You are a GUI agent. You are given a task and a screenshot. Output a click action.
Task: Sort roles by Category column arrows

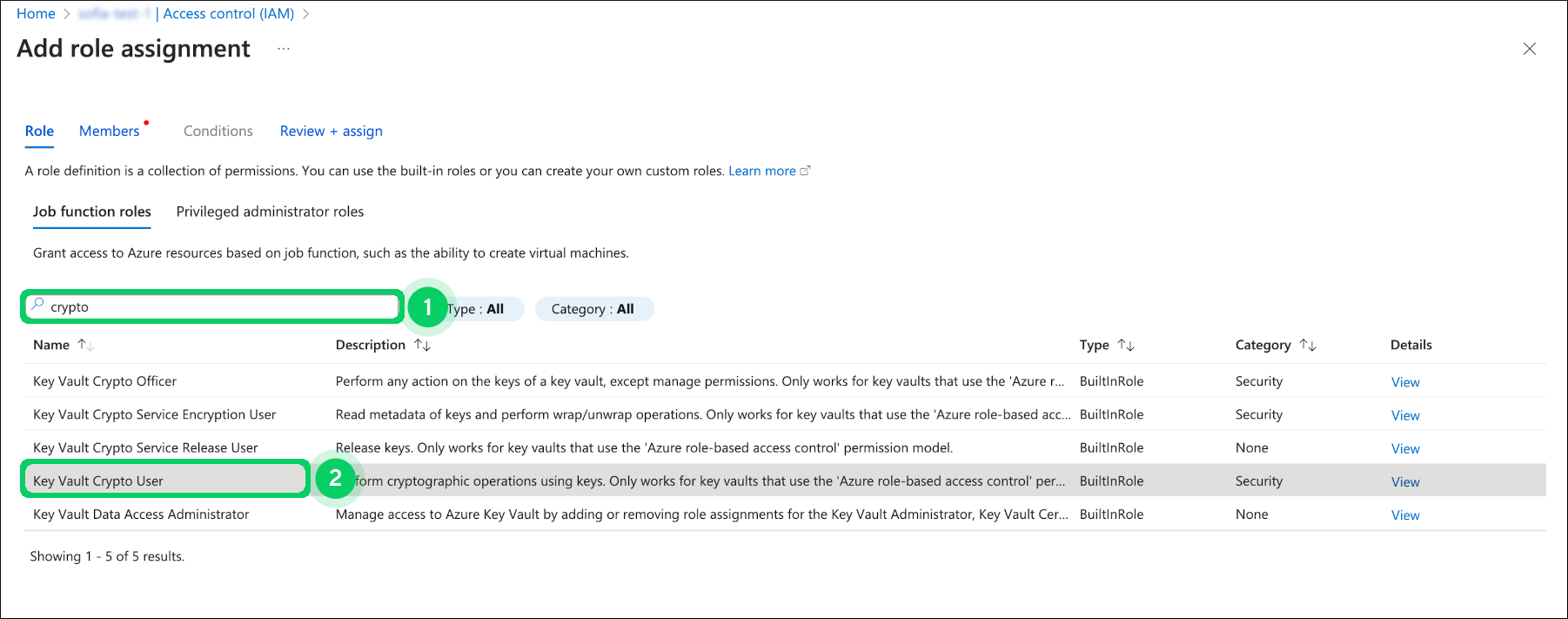[1308, 345]
